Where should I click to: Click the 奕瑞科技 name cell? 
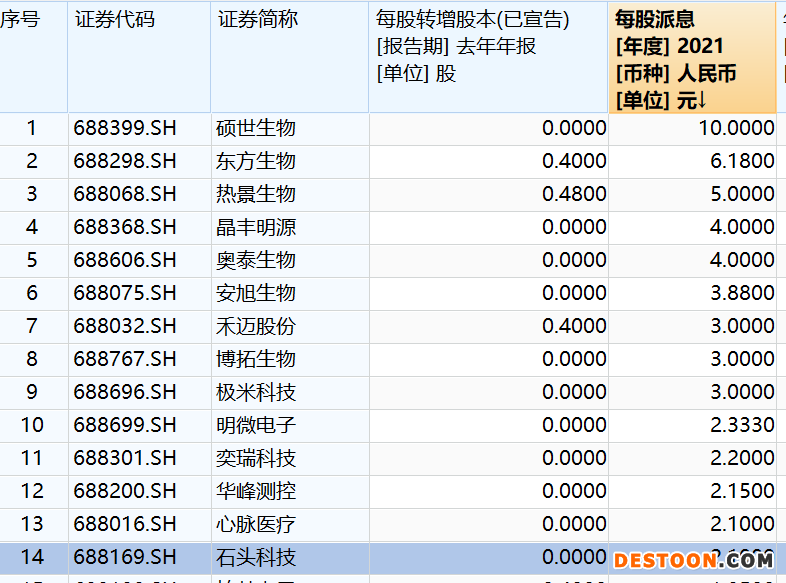[x=256, y=458]
